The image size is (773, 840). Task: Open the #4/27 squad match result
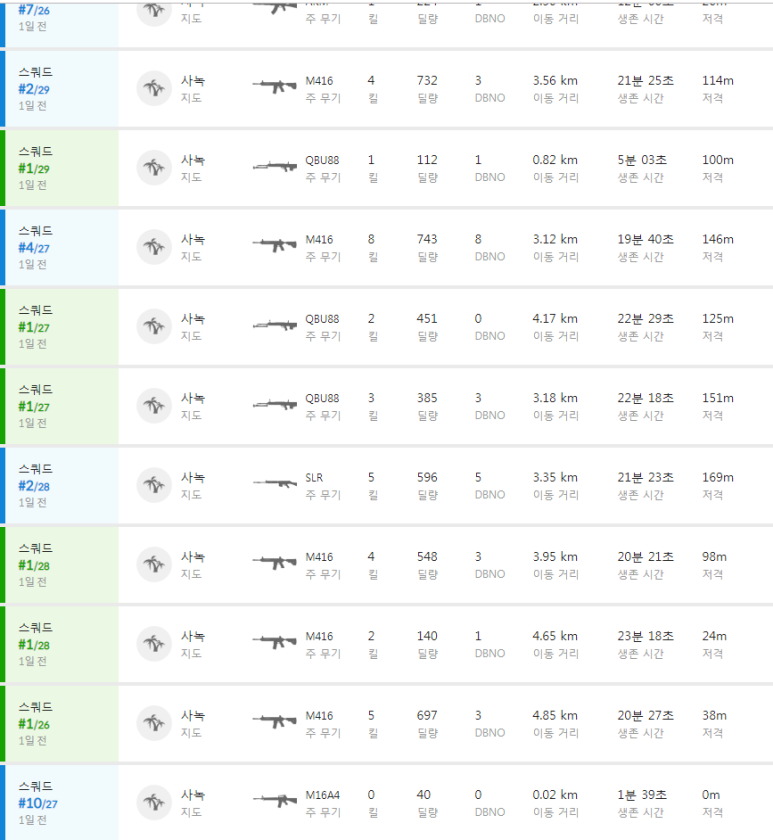[x=35, y=248]
